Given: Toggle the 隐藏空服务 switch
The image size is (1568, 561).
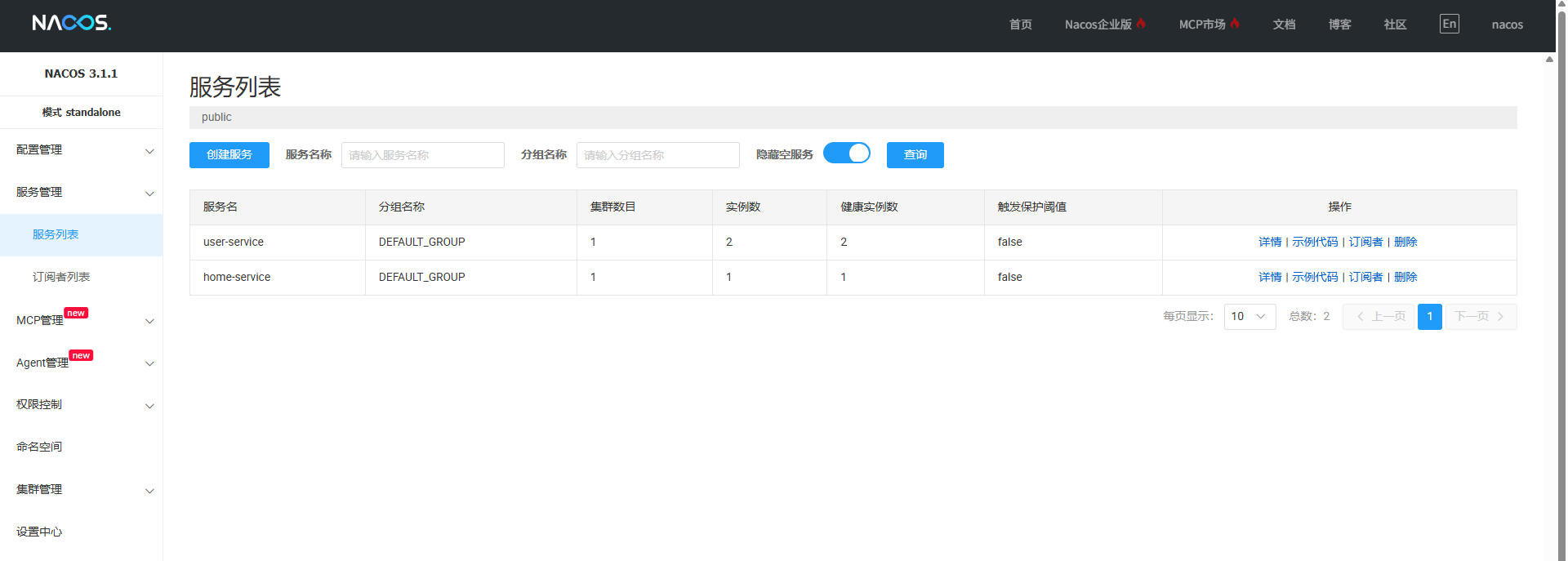Looking at the screenshot, I should [846, 154].
